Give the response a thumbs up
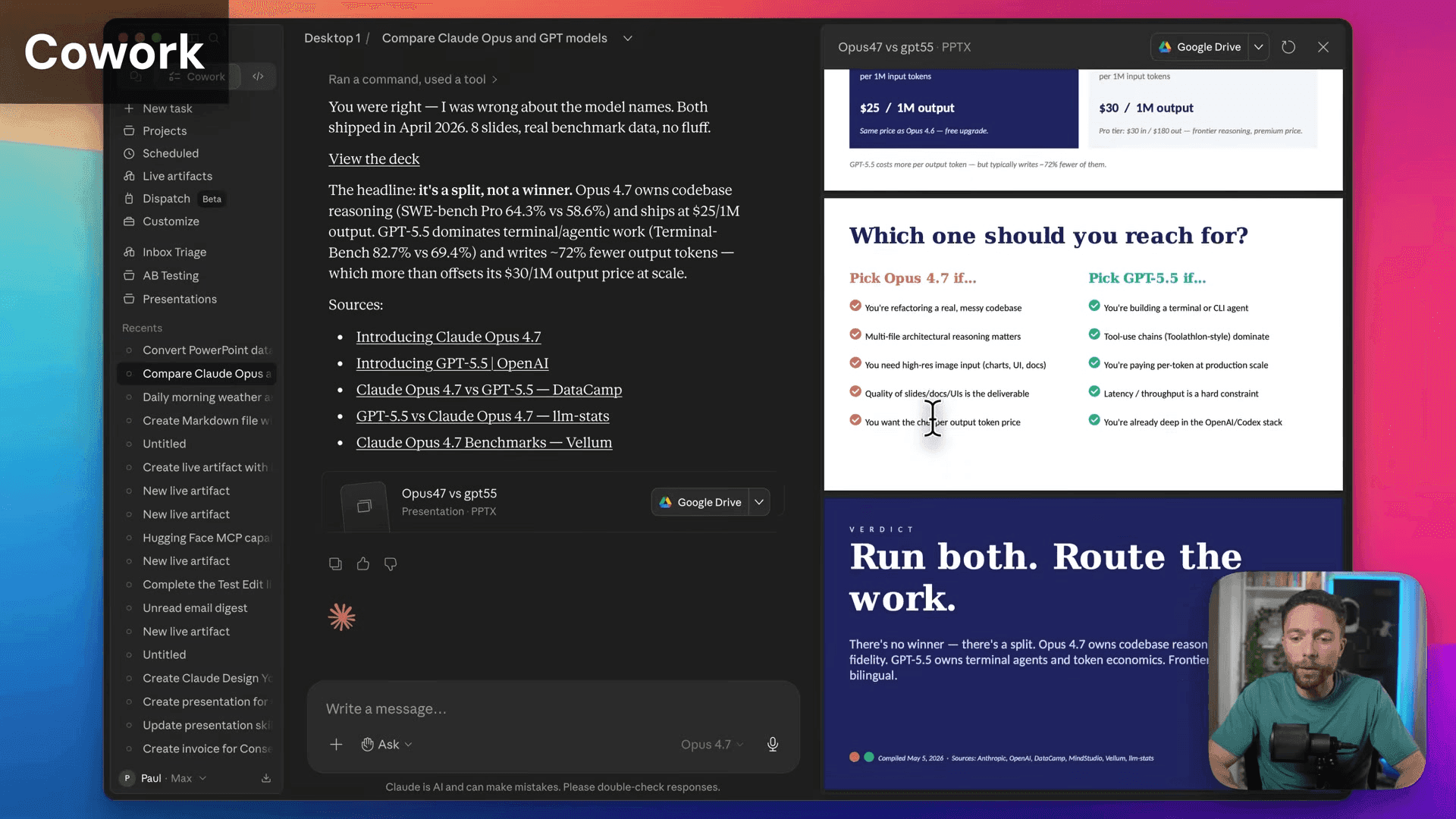The height and width of the screenshot is (819, 1456). point(363,564)
